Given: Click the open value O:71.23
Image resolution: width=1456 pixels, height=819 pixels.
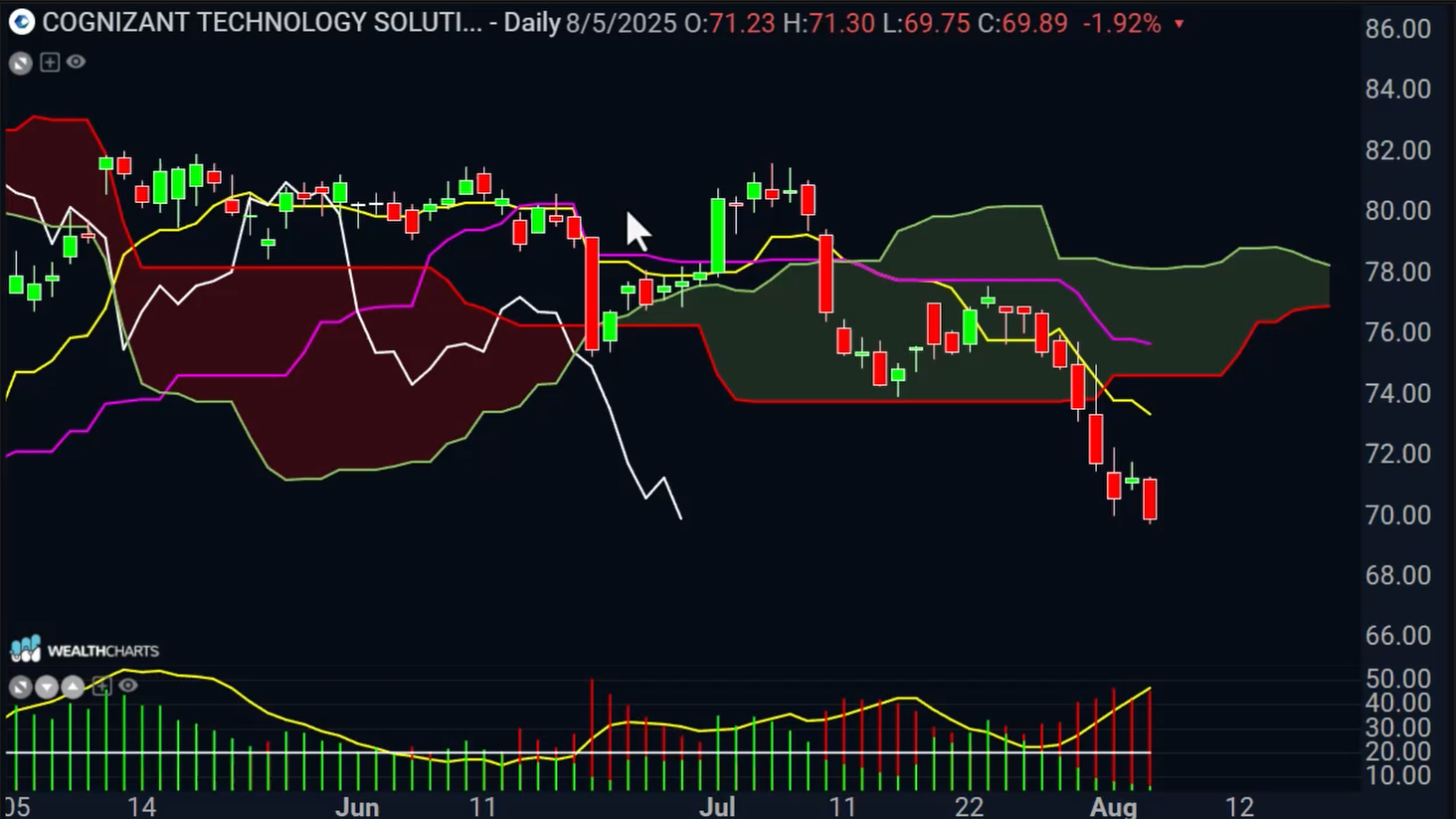Looking at the screenshot, I should 730,23.
